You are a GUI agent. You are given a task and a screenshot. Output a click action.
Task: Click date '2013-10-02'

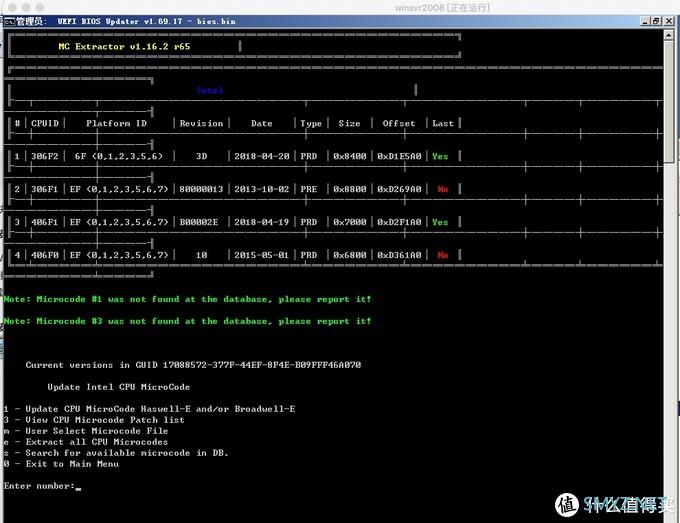262,189
